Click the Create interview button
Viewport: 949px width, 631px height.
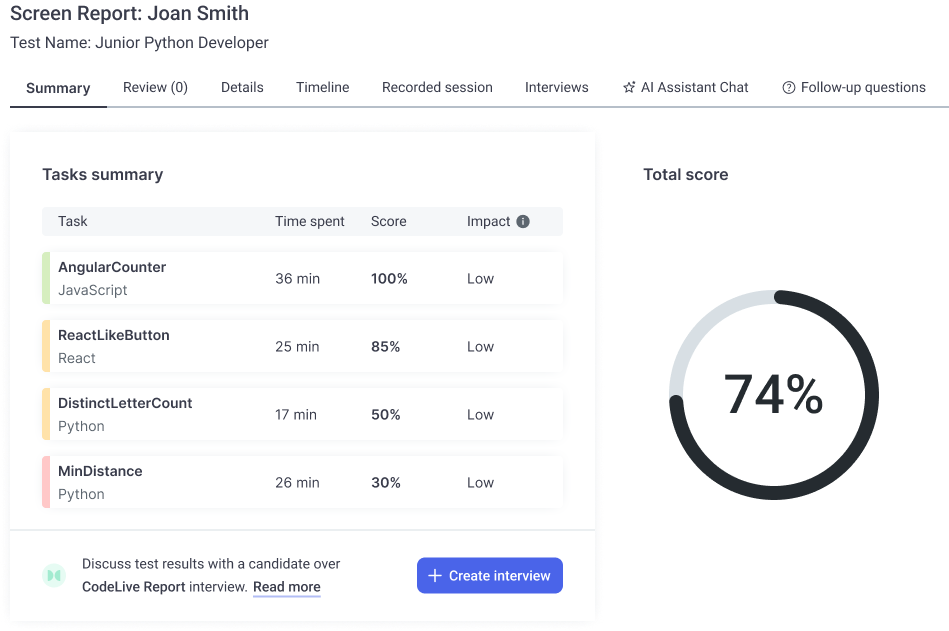tap(489, 575)
